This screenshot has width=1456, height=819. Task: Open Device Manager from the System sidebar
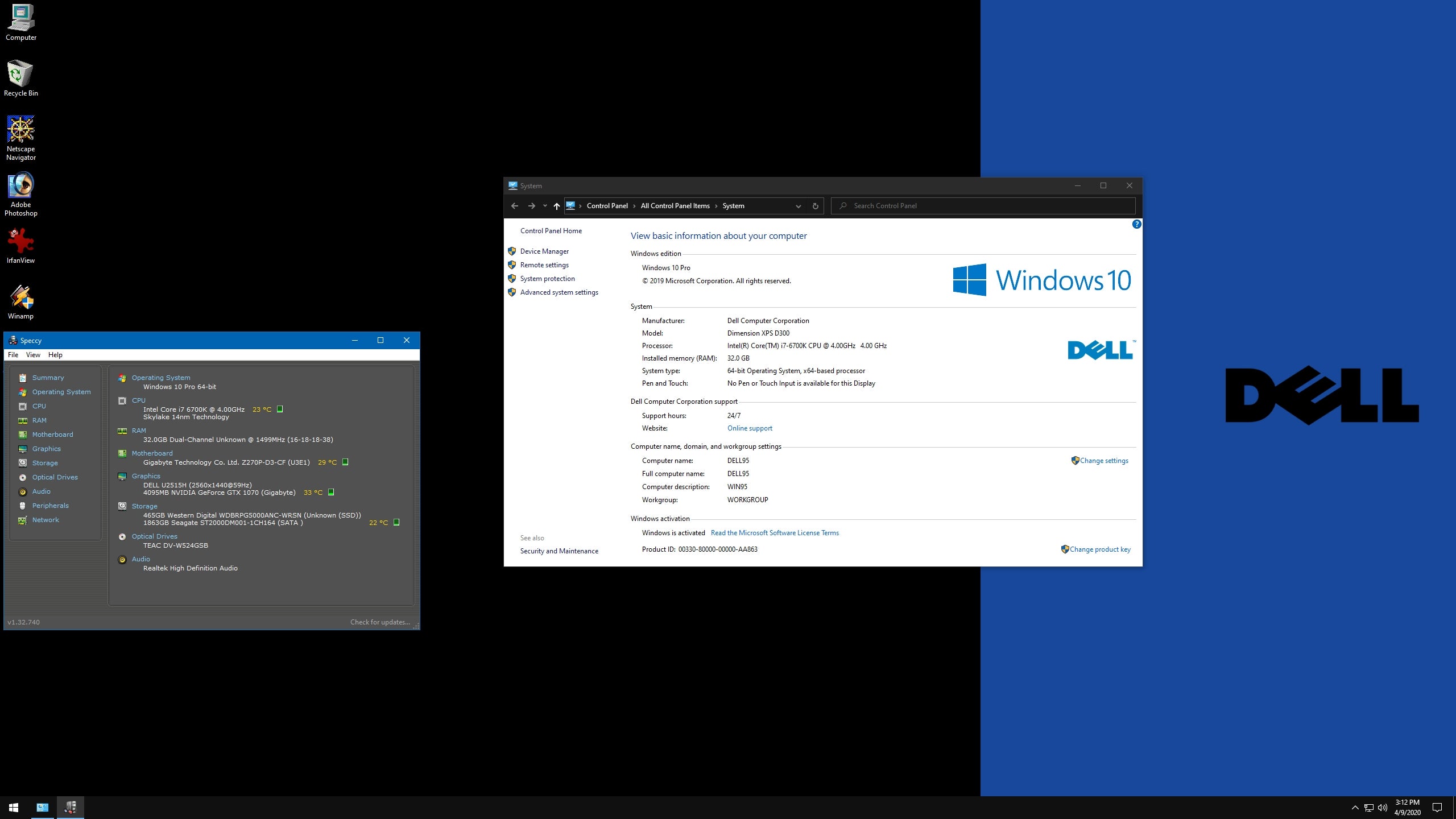[x=544, y=251]
